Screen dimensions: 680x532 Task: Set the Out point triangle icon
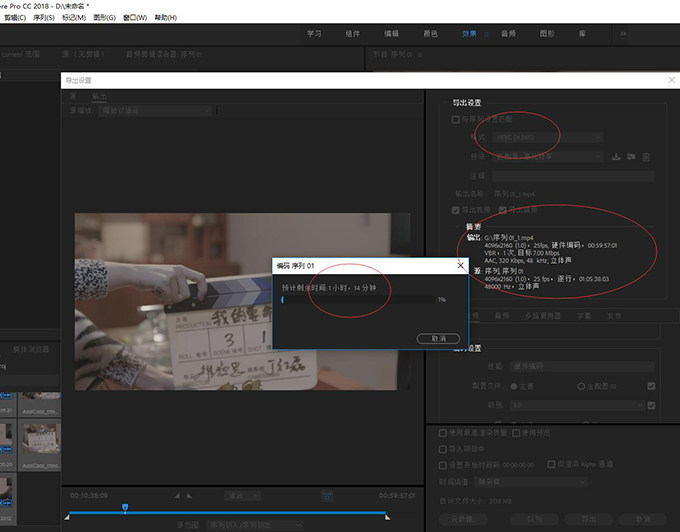189,496
